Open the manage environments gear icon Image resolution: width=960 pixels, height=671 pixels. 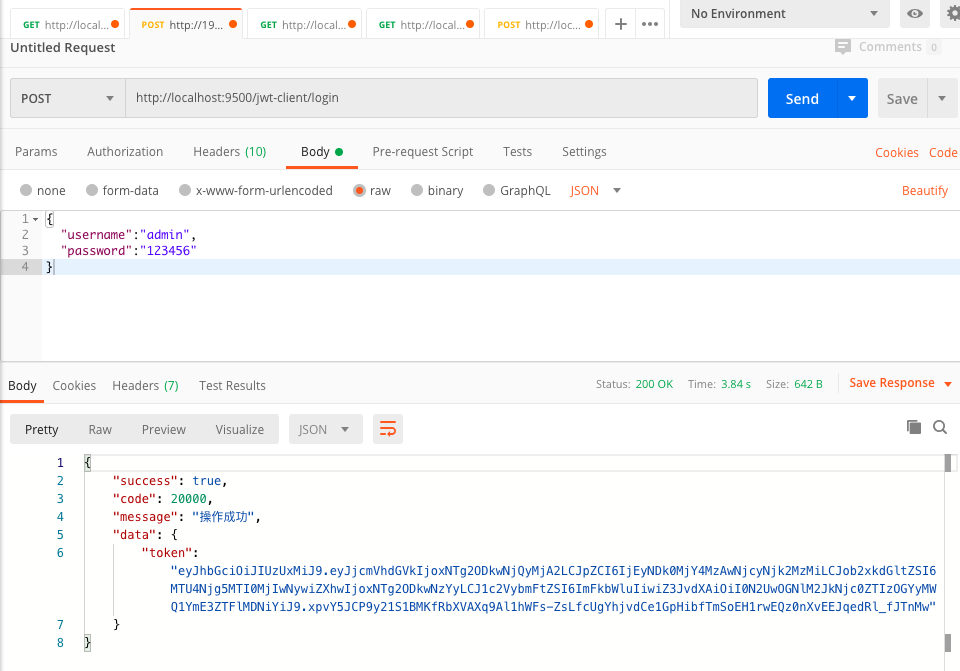point(952,14)
